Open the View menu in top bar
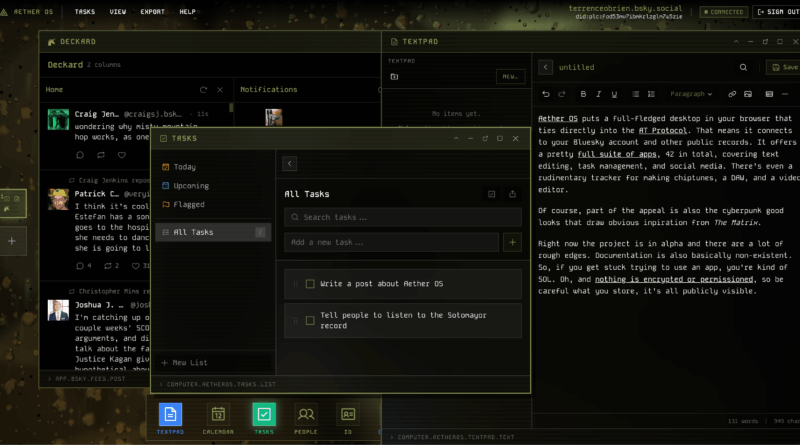 (118, 11)
